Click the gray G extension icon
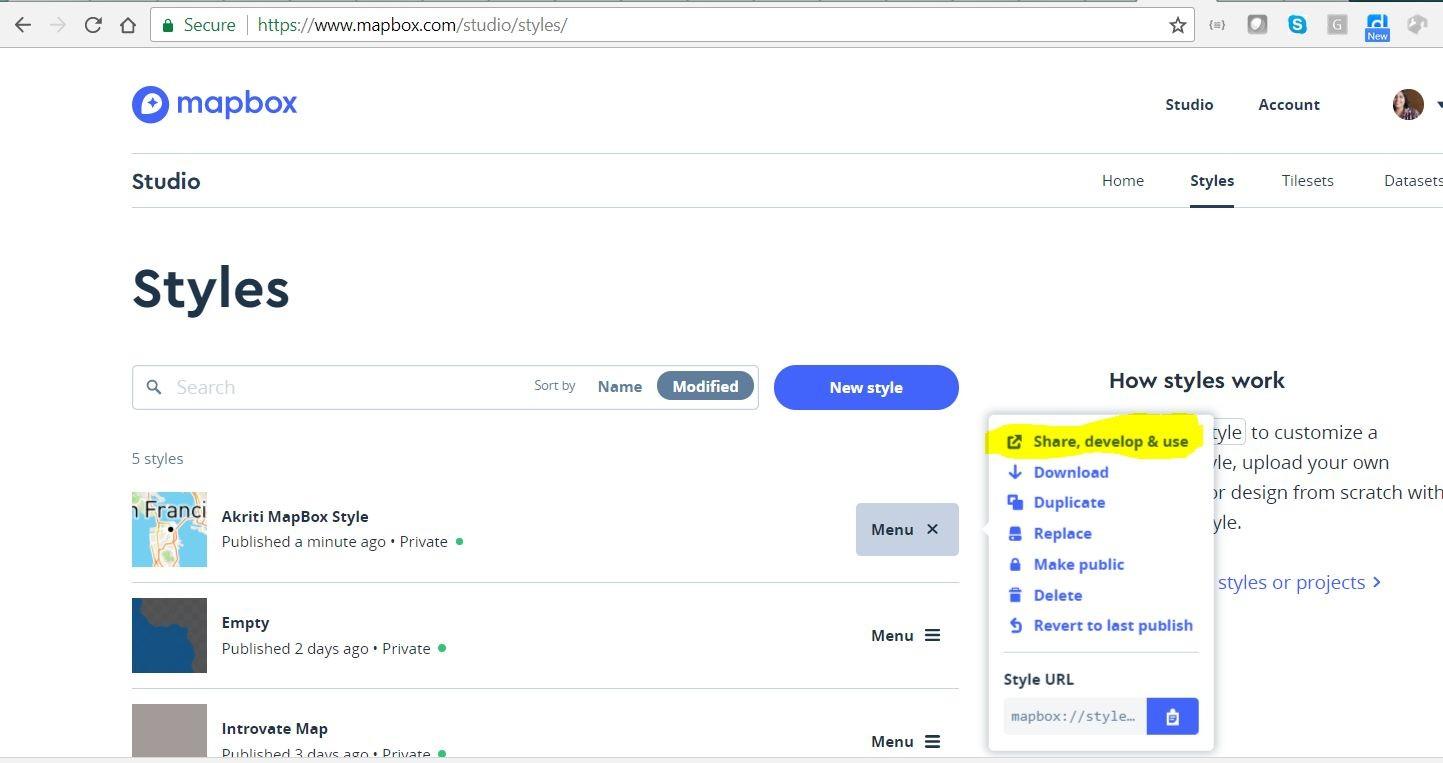The image size is (1443, 763). click(x=1337, y=25)
